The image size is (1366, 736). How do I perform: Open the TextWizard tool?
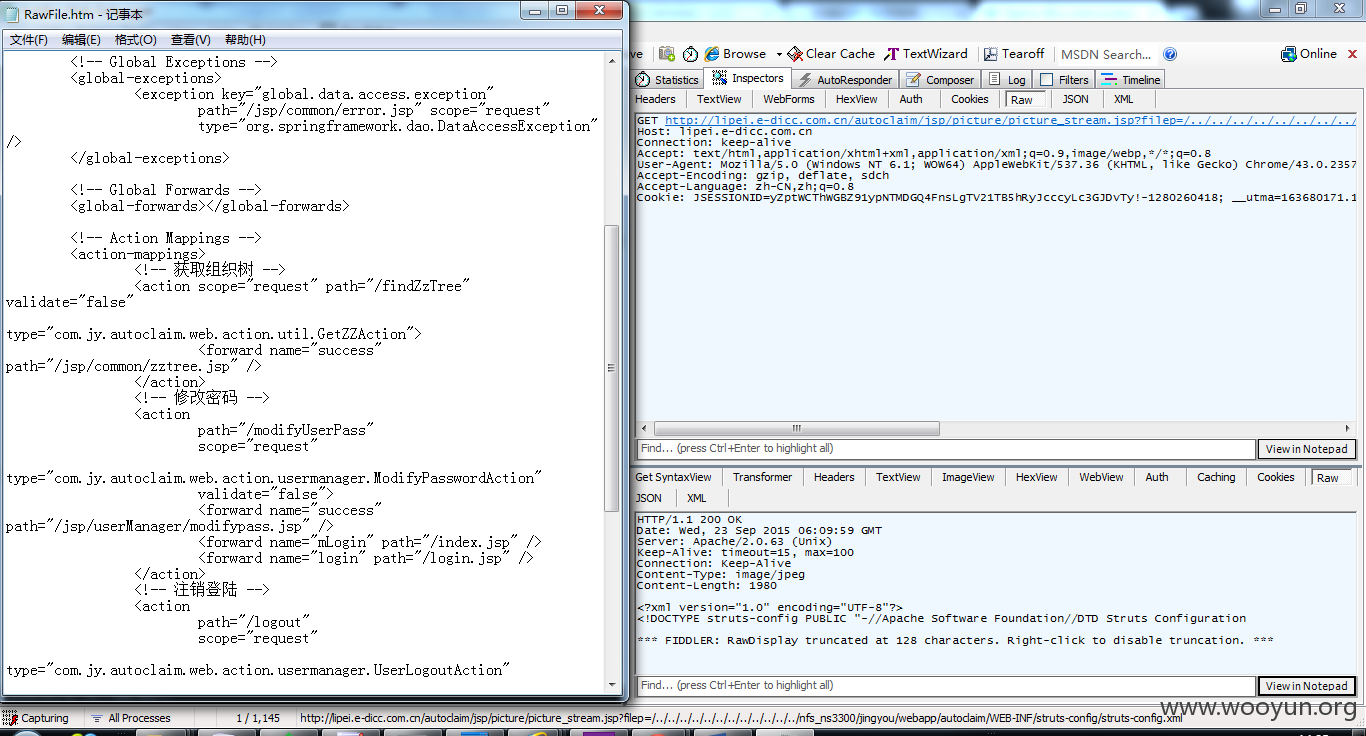coord(926,54)
